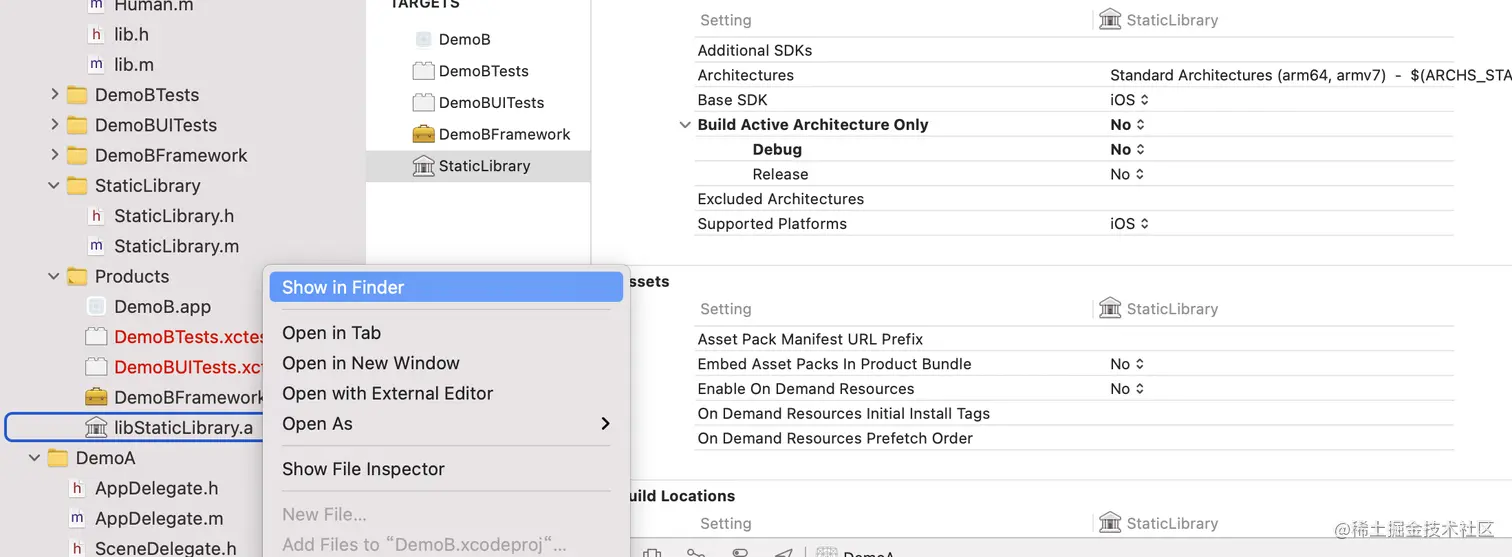Select the DemoBUITests target
1512x557 pixels.
(x=491, y=102)
